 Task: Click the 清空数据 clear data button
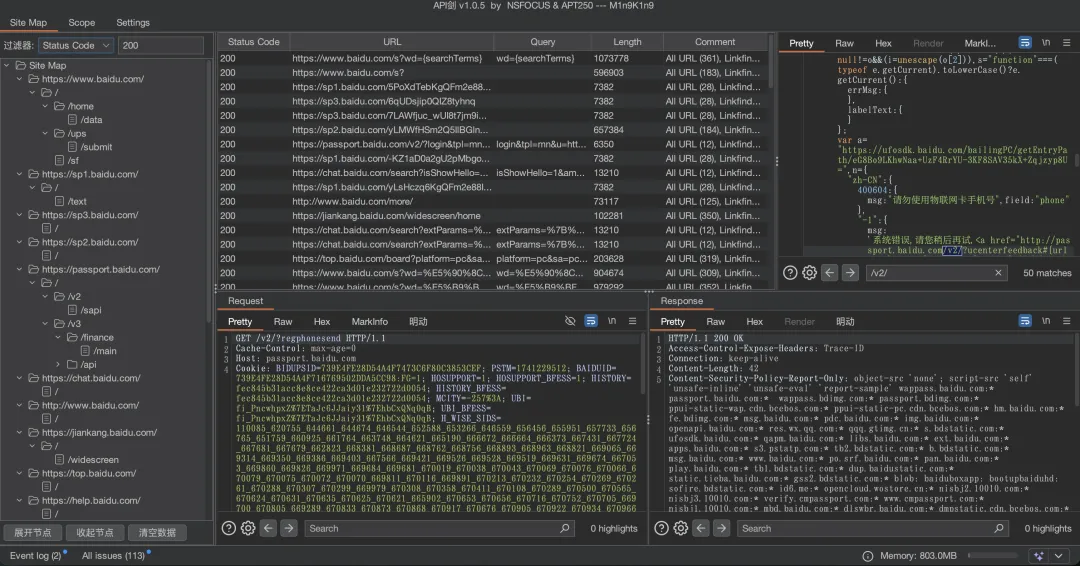point(157,532)
